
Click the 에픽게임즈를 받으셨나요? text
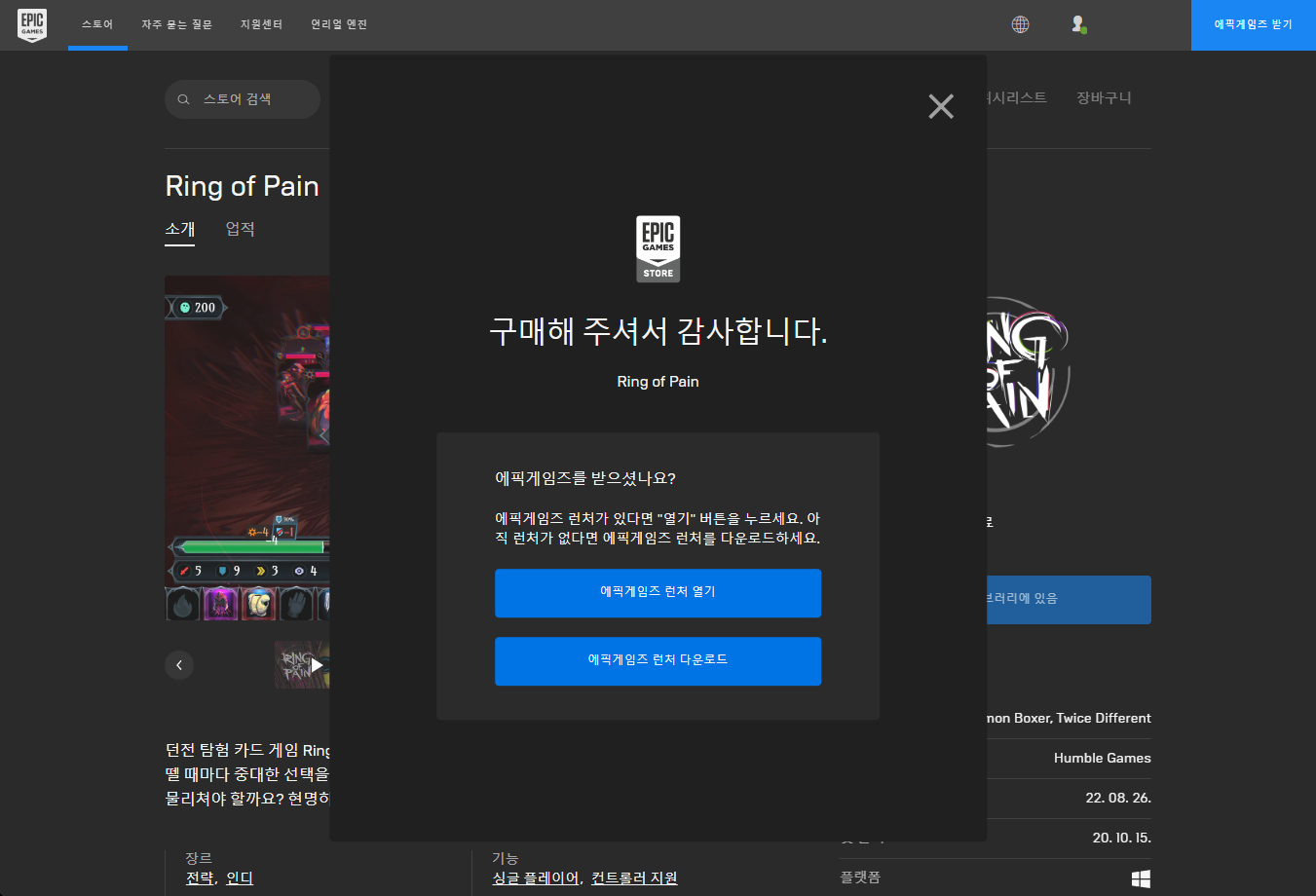tap(585, 478)
